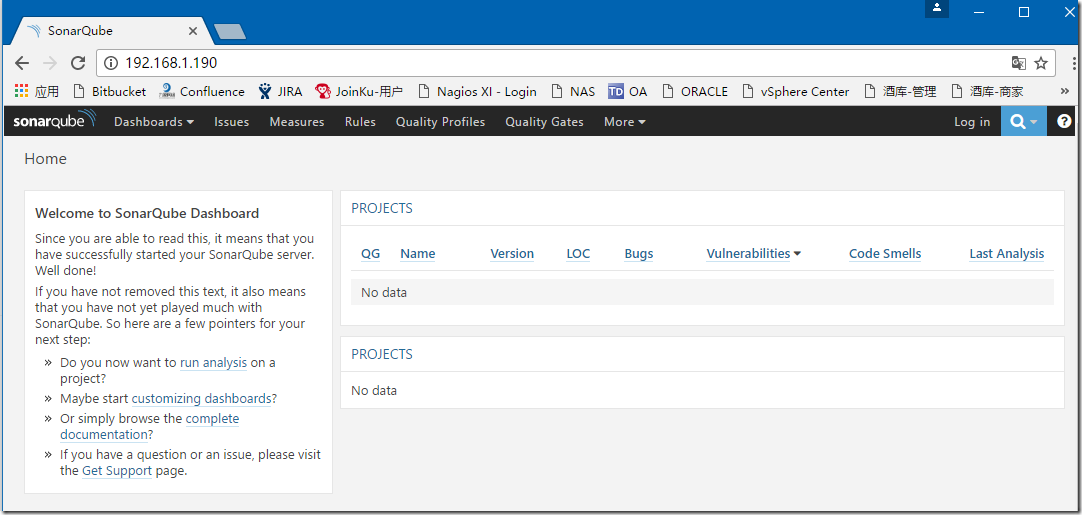The image size is (1082, 515).
Task: Open the apps bookmark shortcut
Action: pos(37,91)
